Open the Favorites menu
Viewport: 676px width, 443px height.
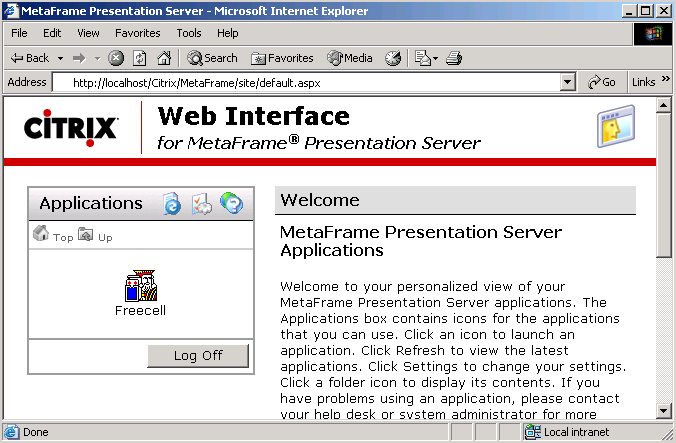tap(138, 33)
